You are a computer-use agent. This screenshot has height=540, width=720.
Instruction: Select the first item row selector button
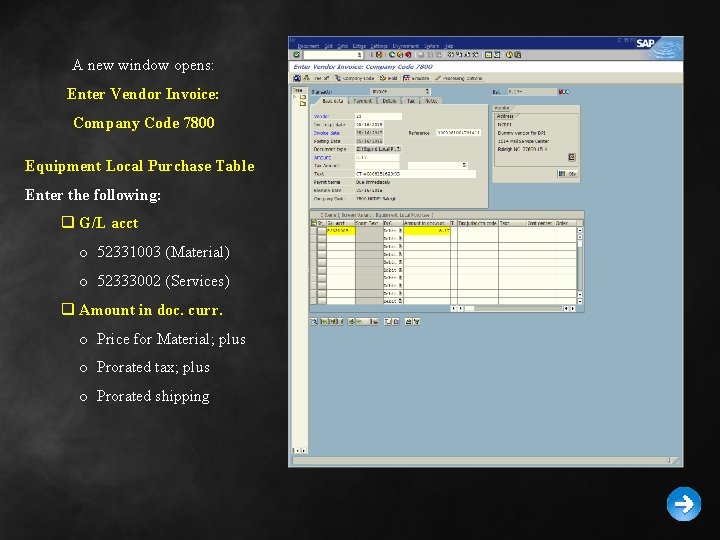coord(321,231)
